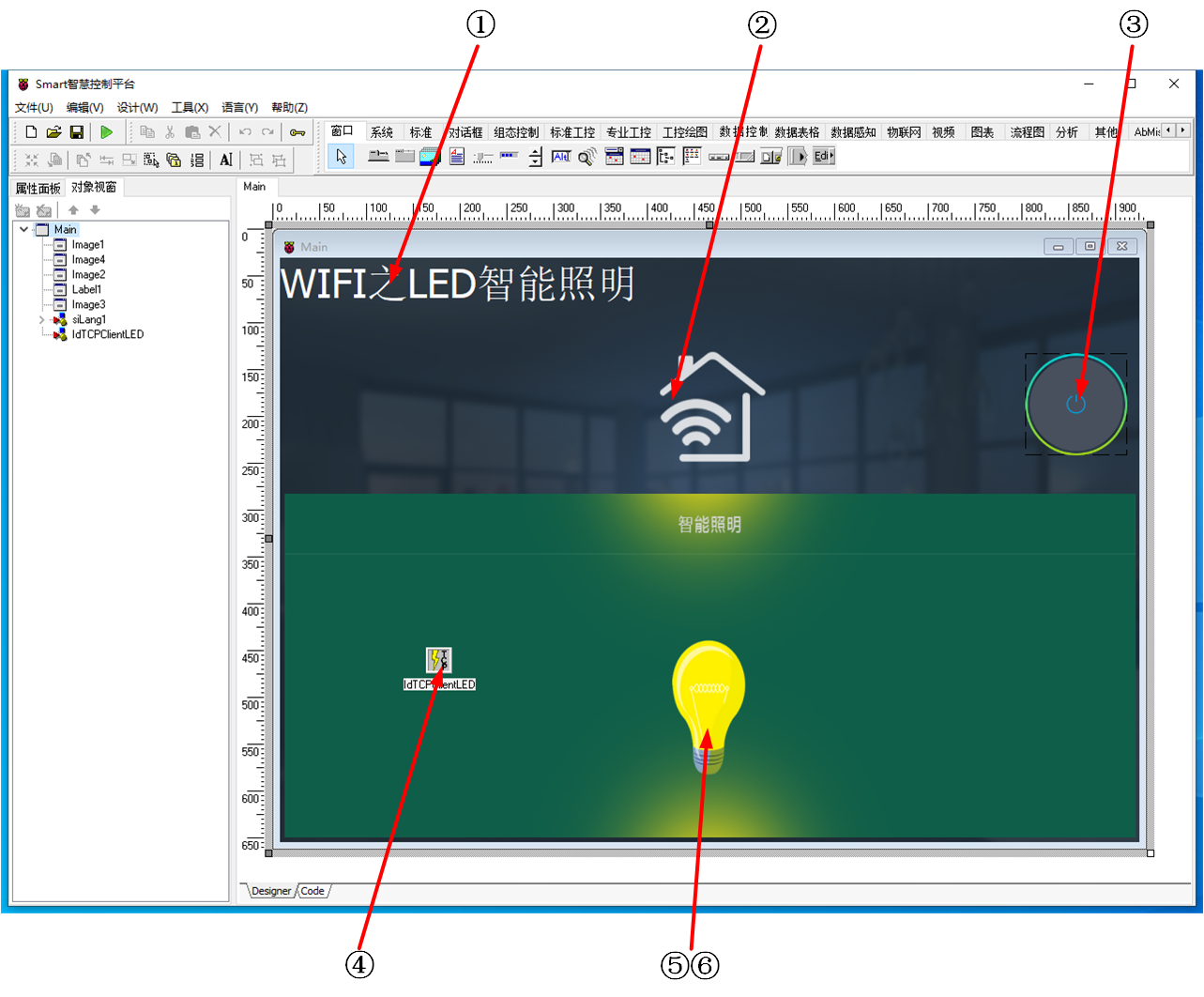Click the AI text tool icon
The image size is (1204, 997).
click(225, 160)
